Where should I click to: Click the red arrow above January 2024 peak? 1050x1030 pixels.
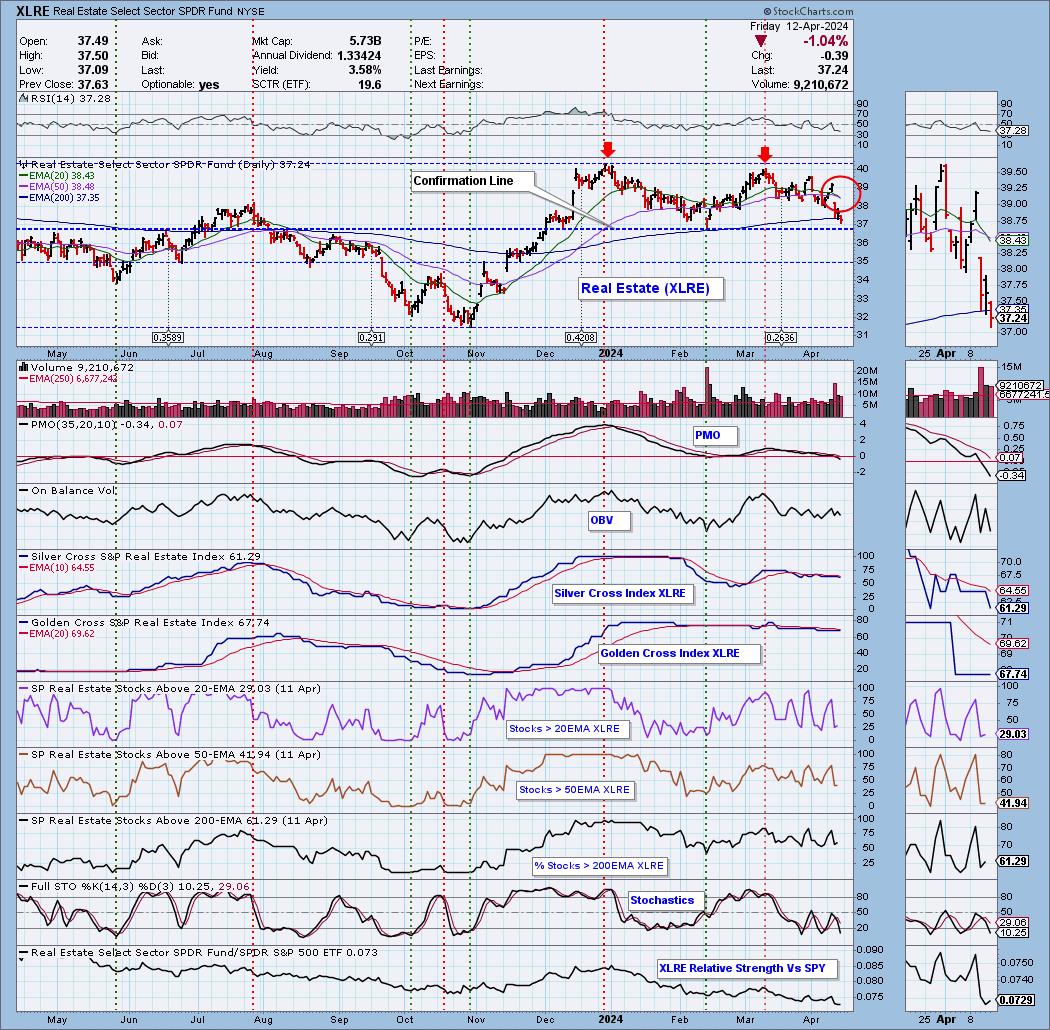[607, 149]
